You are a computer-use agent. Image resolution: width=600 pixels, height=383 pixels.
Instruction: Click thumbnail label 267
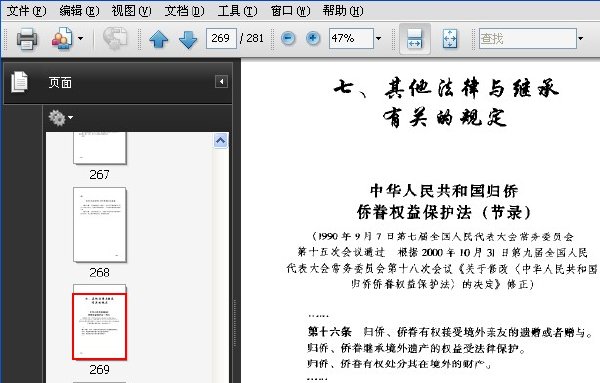(x=99, y=175)
